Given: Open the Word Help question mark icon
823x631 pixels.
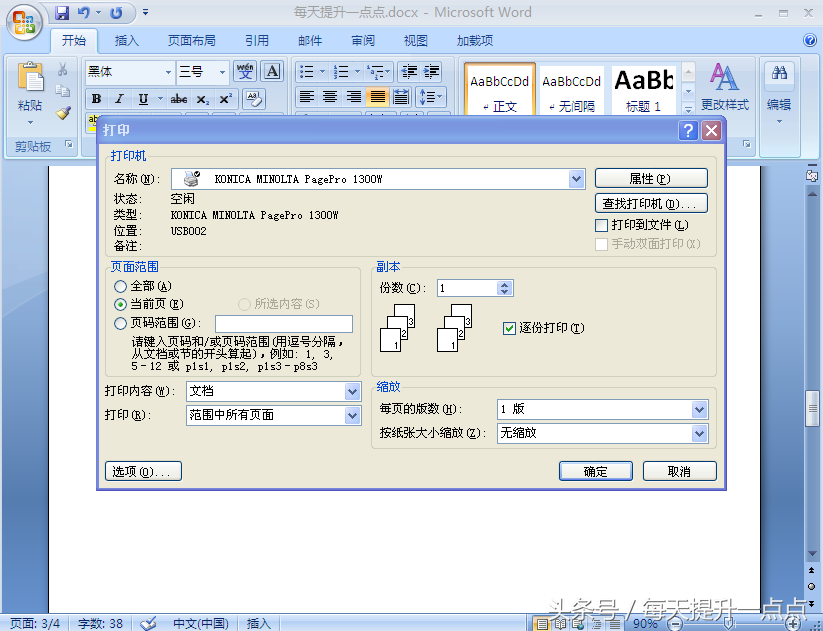Looking at the screenshot, I should click(x=810, y=40).
